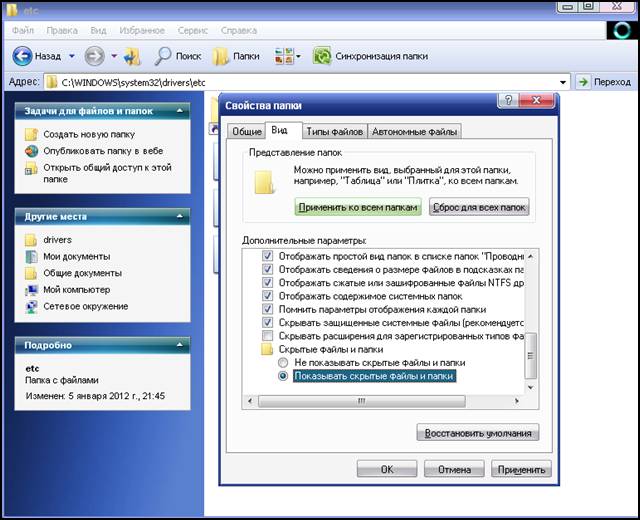Viewport: 640px width, 520px height.
Task: Select Не показывать скрытые файлы и папки
Action: tap(283, 362)
